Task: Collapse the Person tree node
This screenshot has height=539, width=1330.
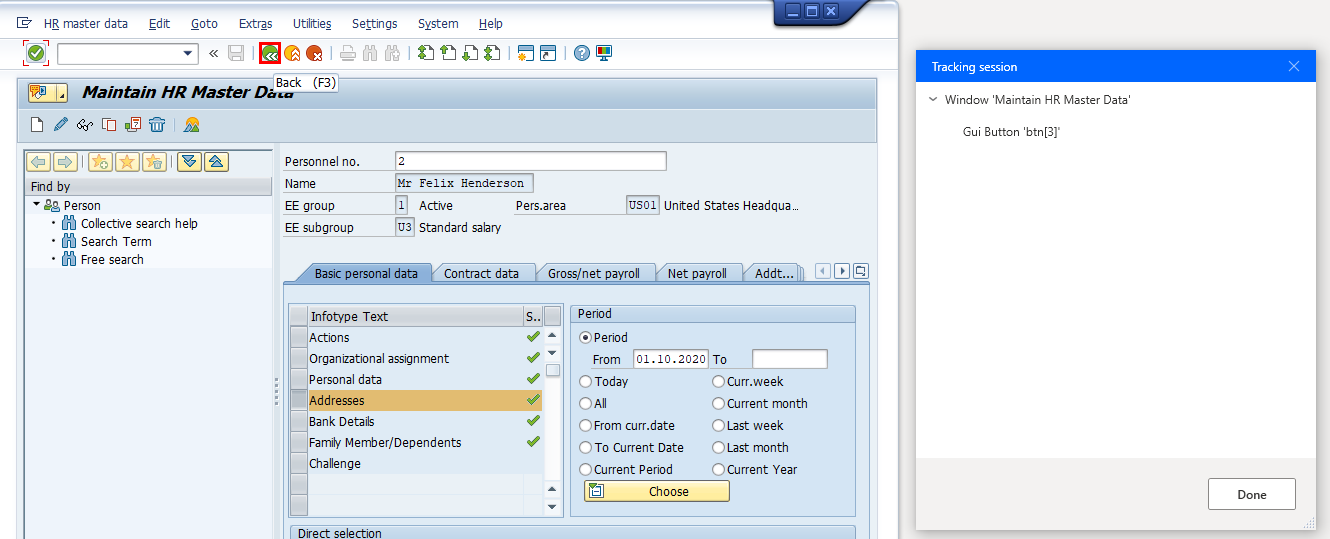Action: point(37,204)
